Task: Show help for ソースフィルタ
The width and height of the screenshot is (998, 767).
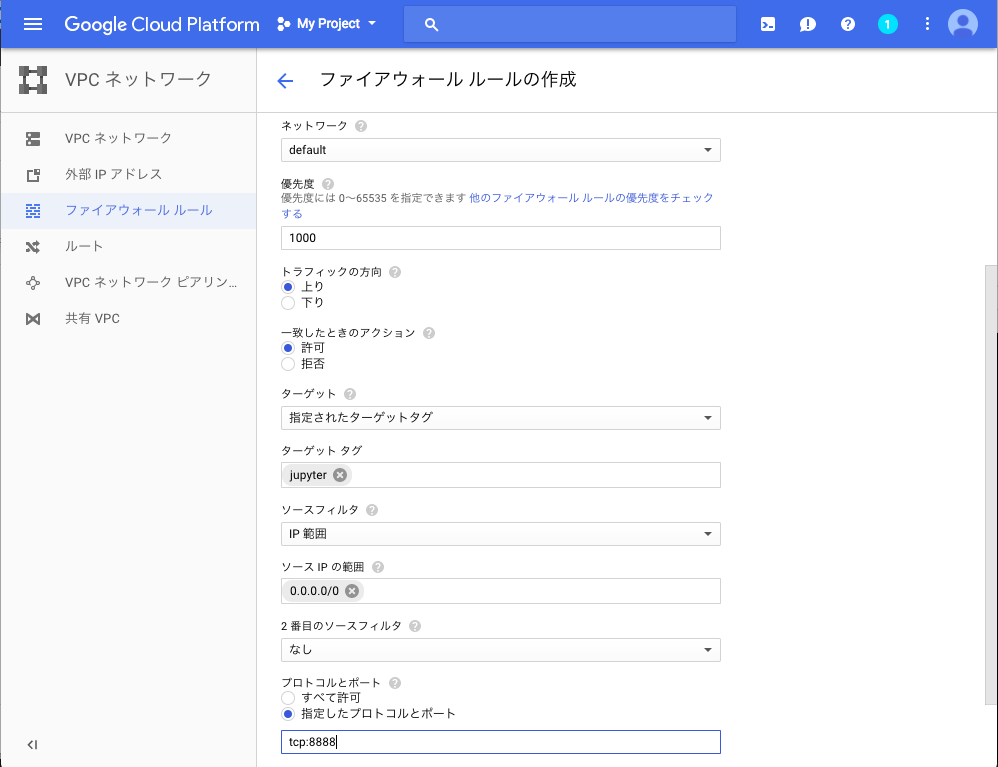Action: [372, 510]
